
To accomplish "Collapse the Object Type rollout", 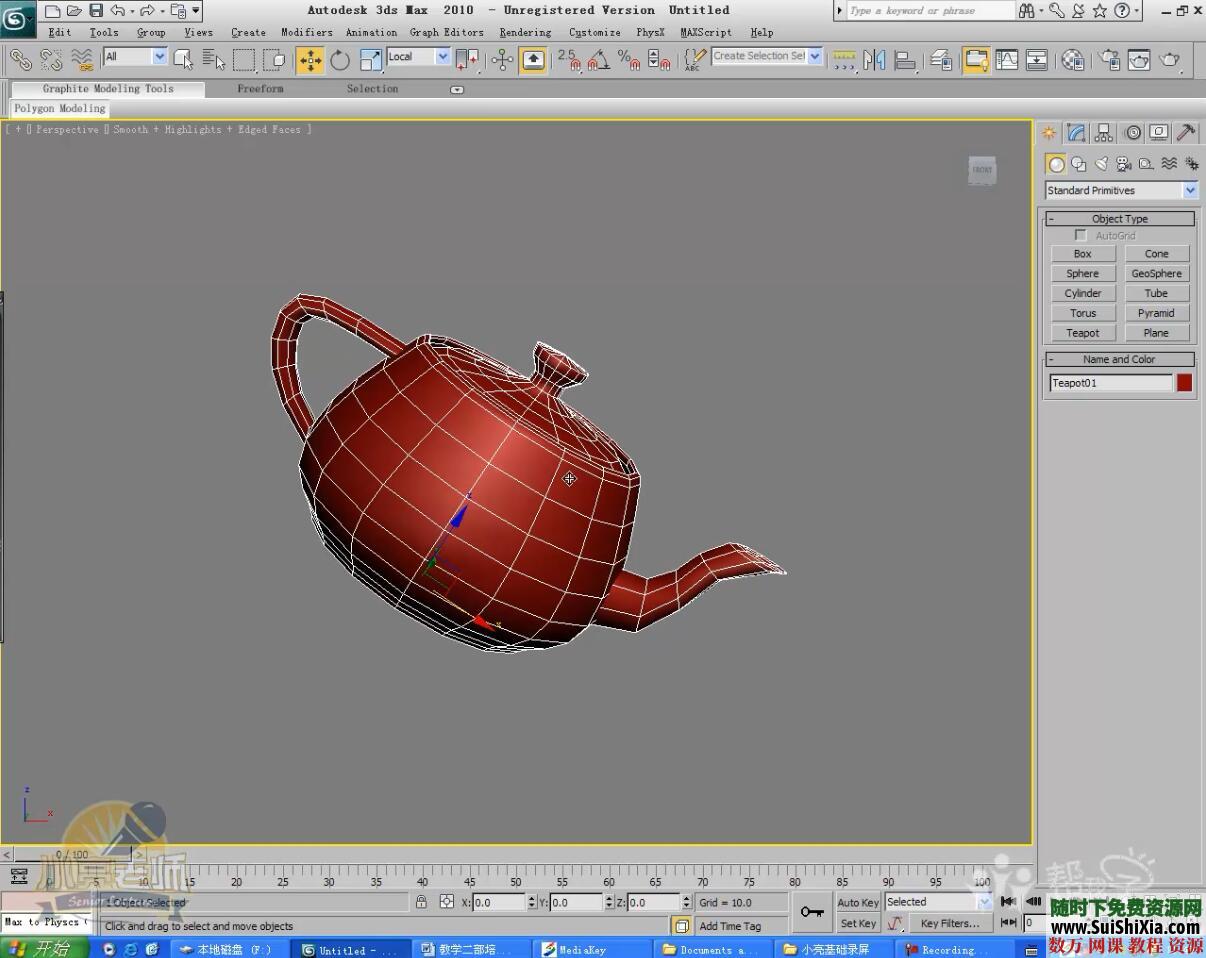I will (x=1120, y=219).
